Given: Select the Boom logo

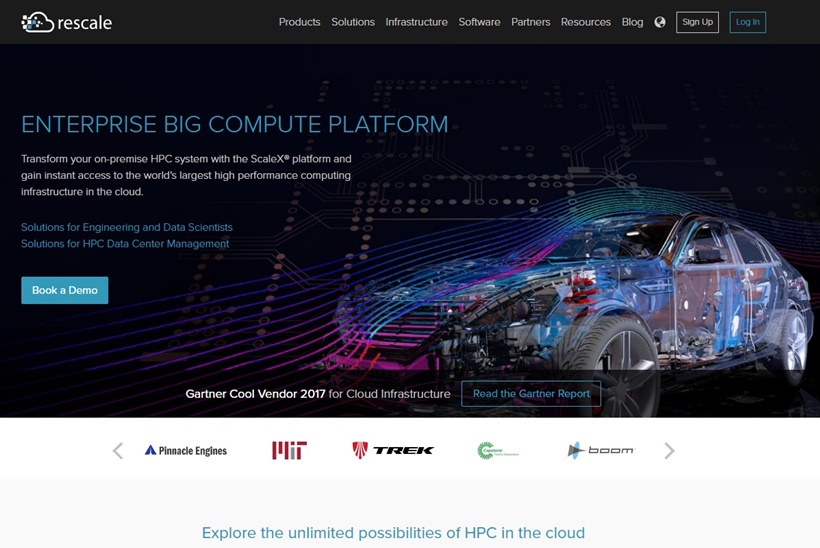Looking at the screenshot, I should pyautogui.click(x=600, y=450).
